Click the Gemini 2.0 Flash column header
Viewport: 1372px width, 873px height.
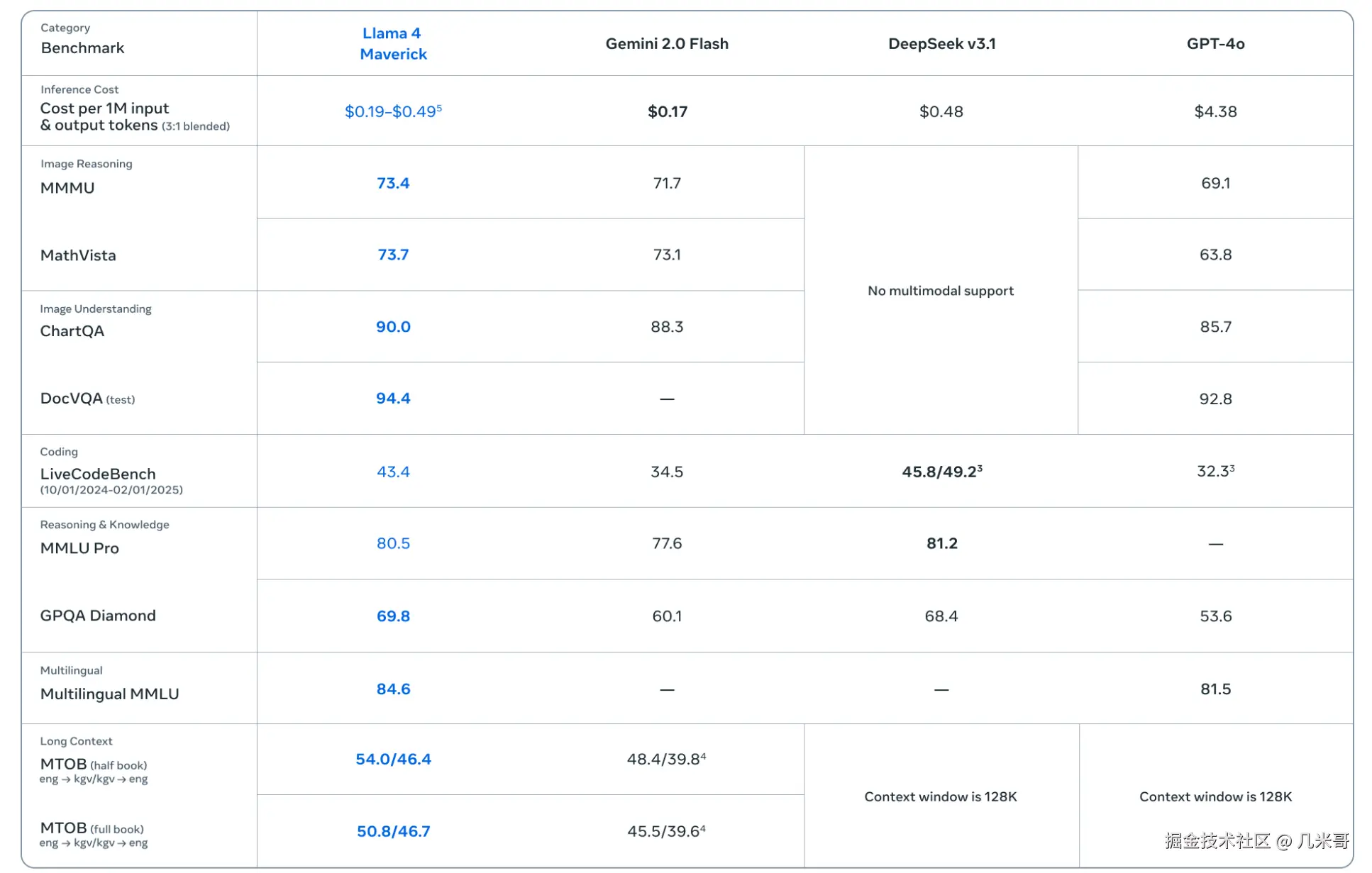click(666, 44)
